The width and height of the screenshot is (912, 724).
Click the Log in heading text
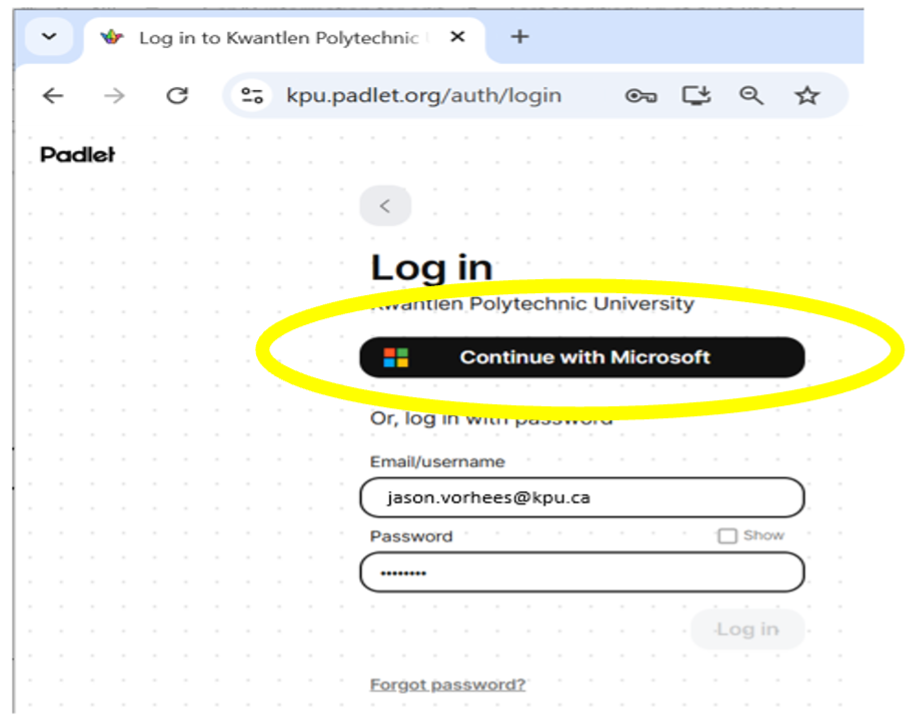click(x=432, y=268)
